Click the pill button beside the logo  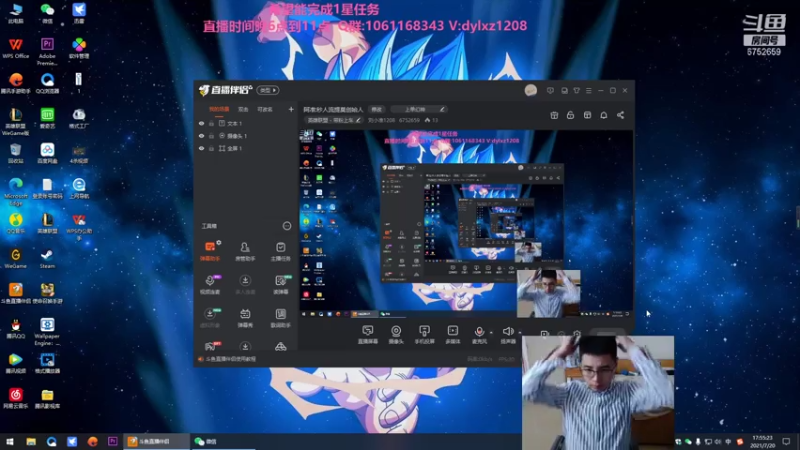[268, 90]
